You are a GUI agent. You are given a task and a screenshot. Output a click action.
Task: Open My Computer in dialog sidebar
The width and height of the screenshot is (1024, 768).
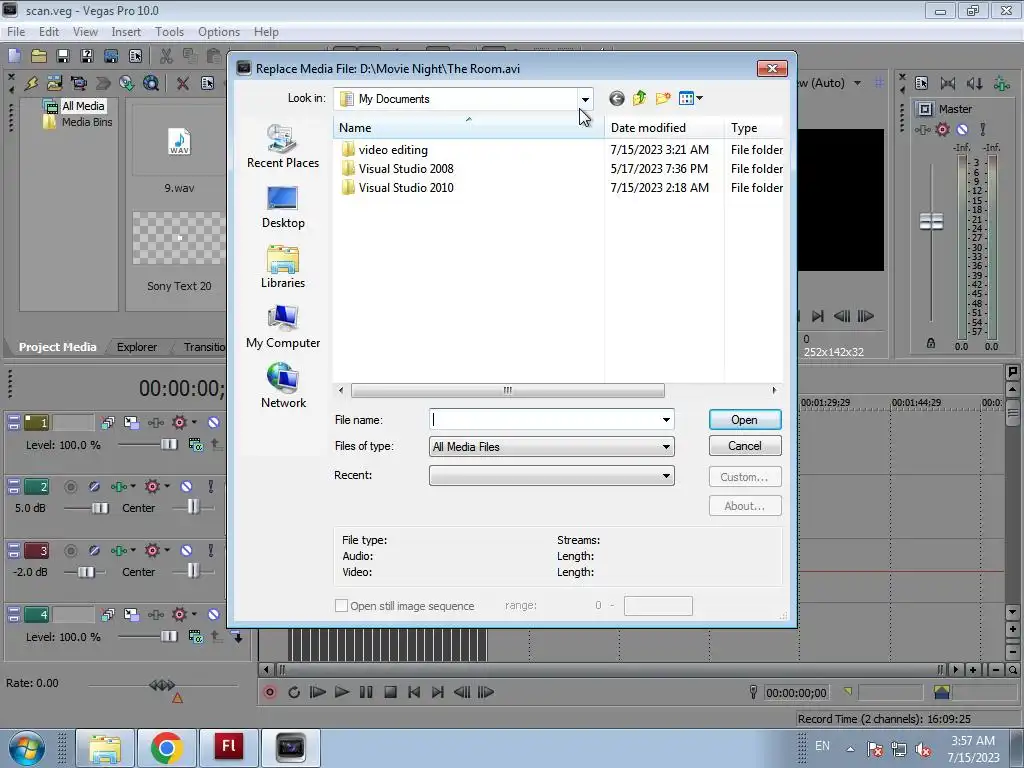283,327
